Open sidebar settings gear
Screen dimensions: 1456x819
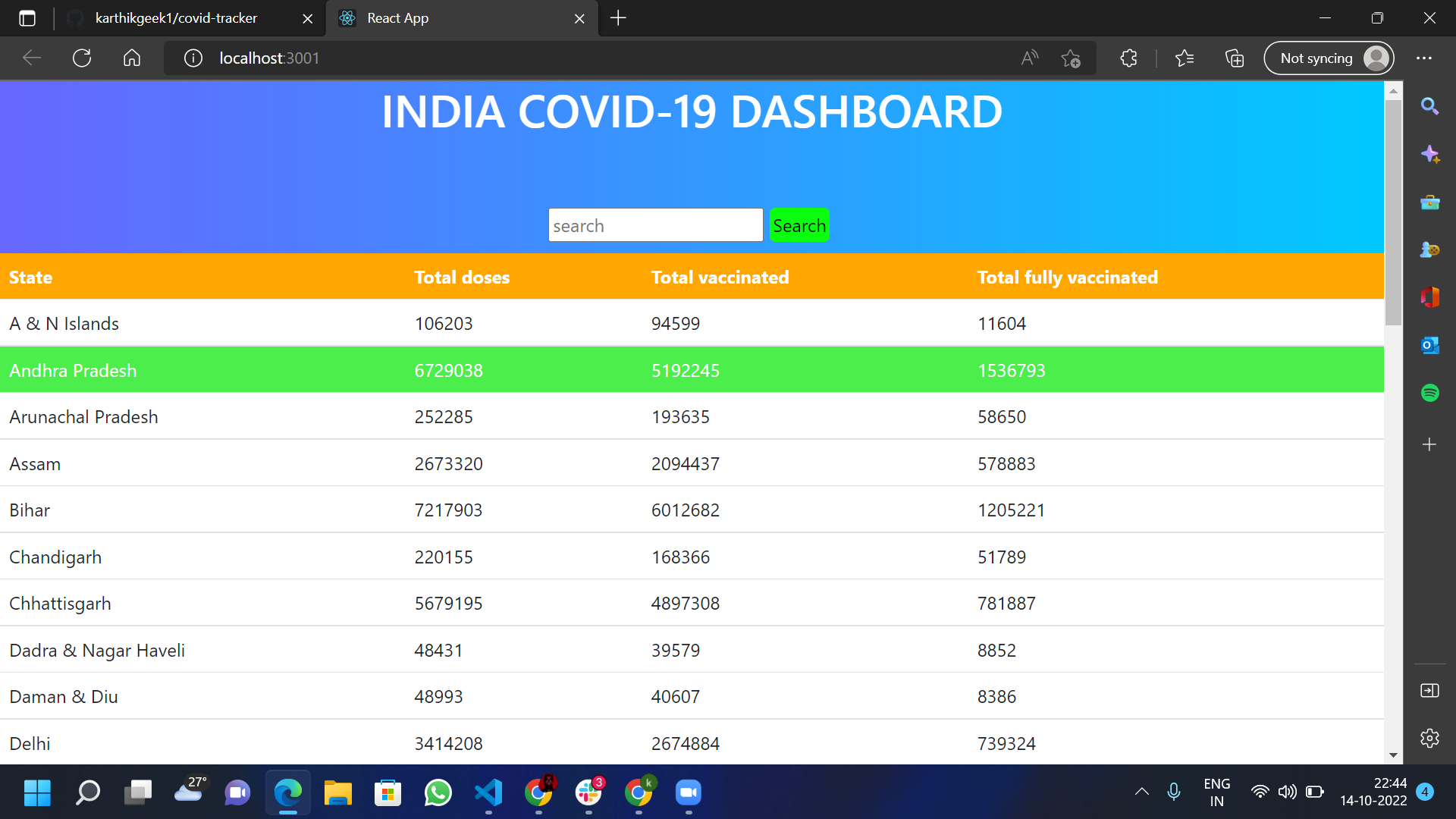pos(1429,738)
